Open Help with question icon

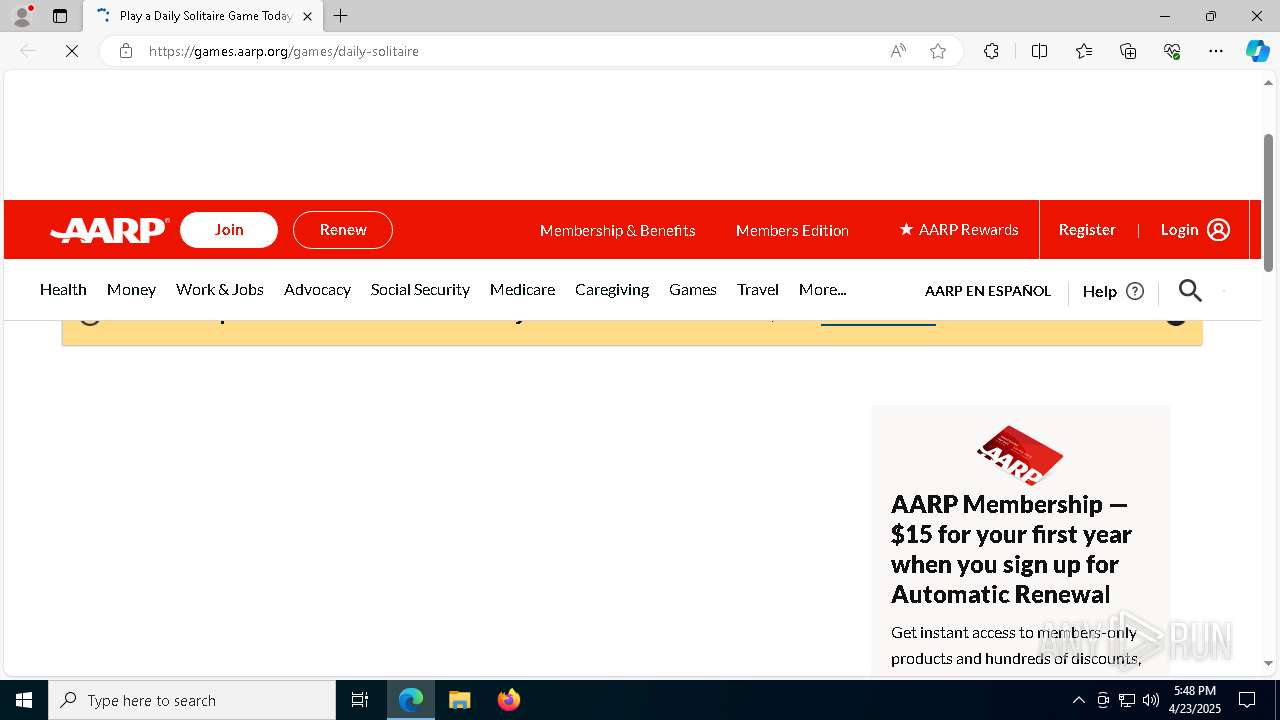pyautogui.click(x=1113, y=291)
